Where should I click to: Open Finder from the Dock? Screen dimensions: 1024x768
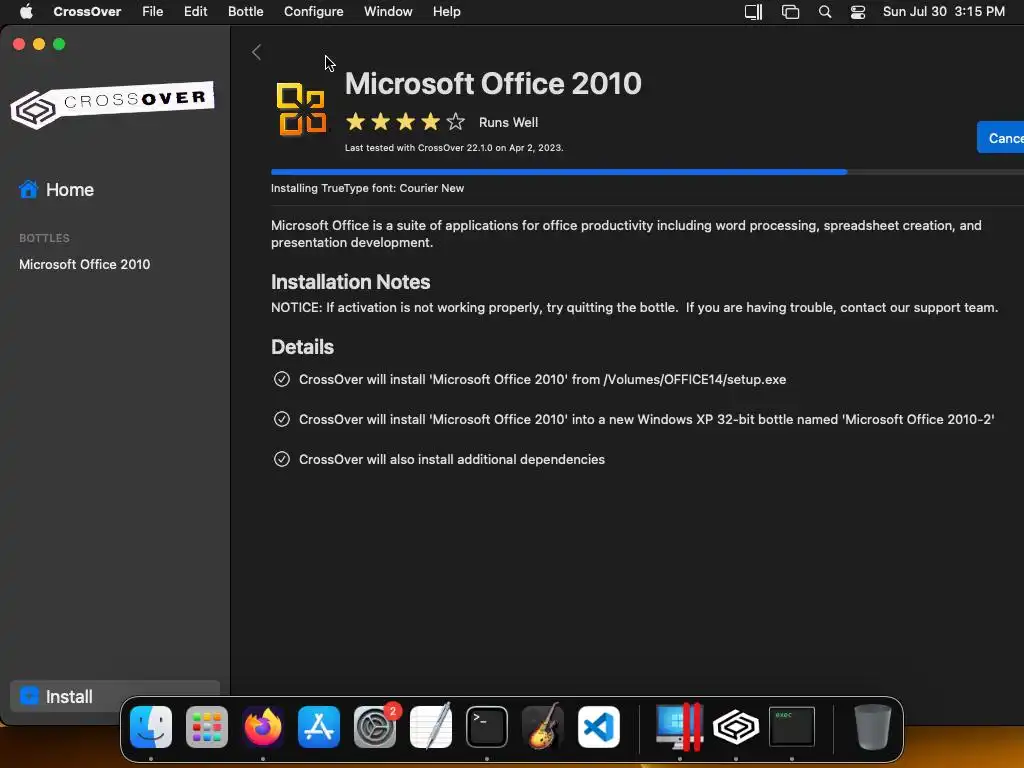[151, 727]
